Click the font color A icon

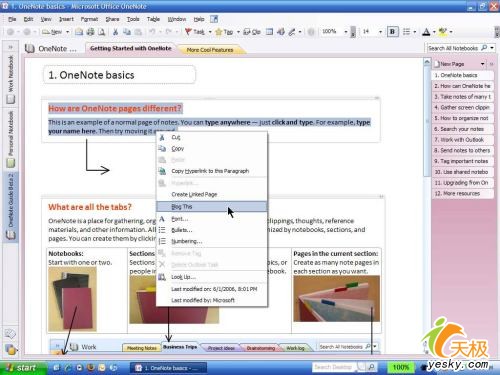[x=426, y=32]
